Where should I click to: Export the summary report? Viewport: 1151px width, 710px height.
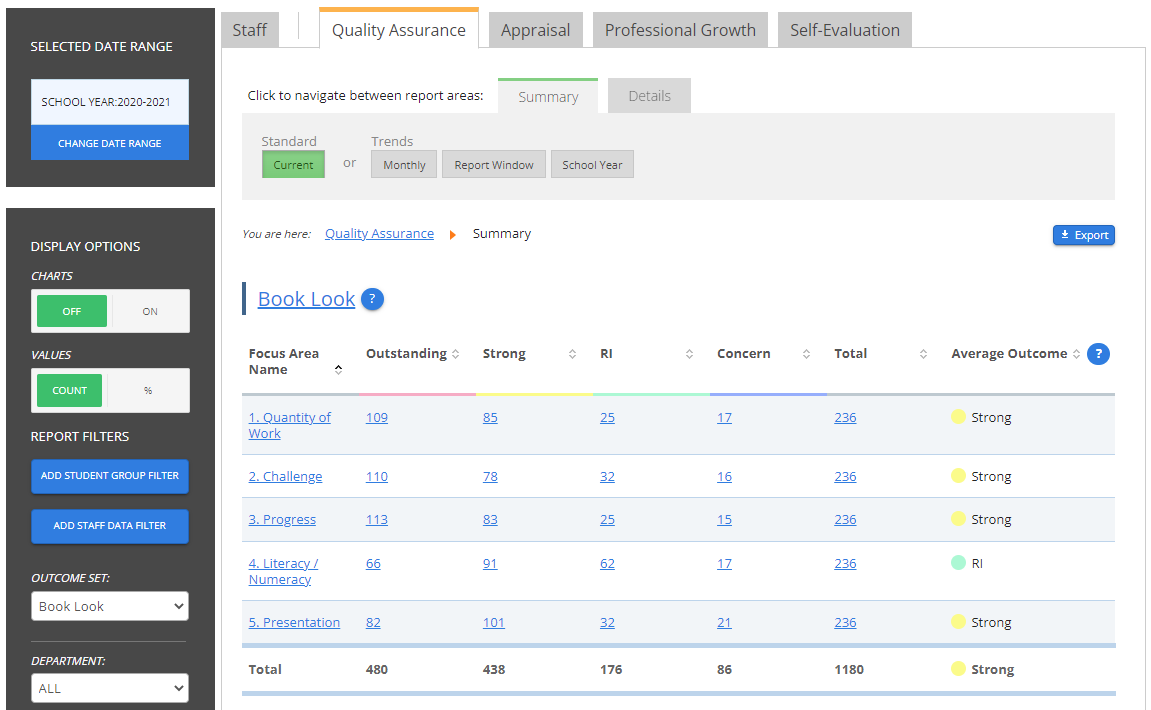pos(1083,235)
